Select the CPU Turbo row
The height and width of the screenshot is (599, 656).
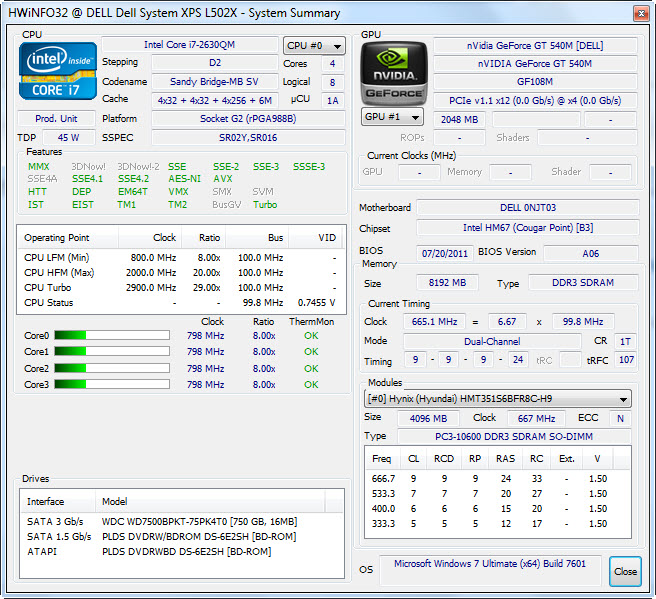coord(181,288)
